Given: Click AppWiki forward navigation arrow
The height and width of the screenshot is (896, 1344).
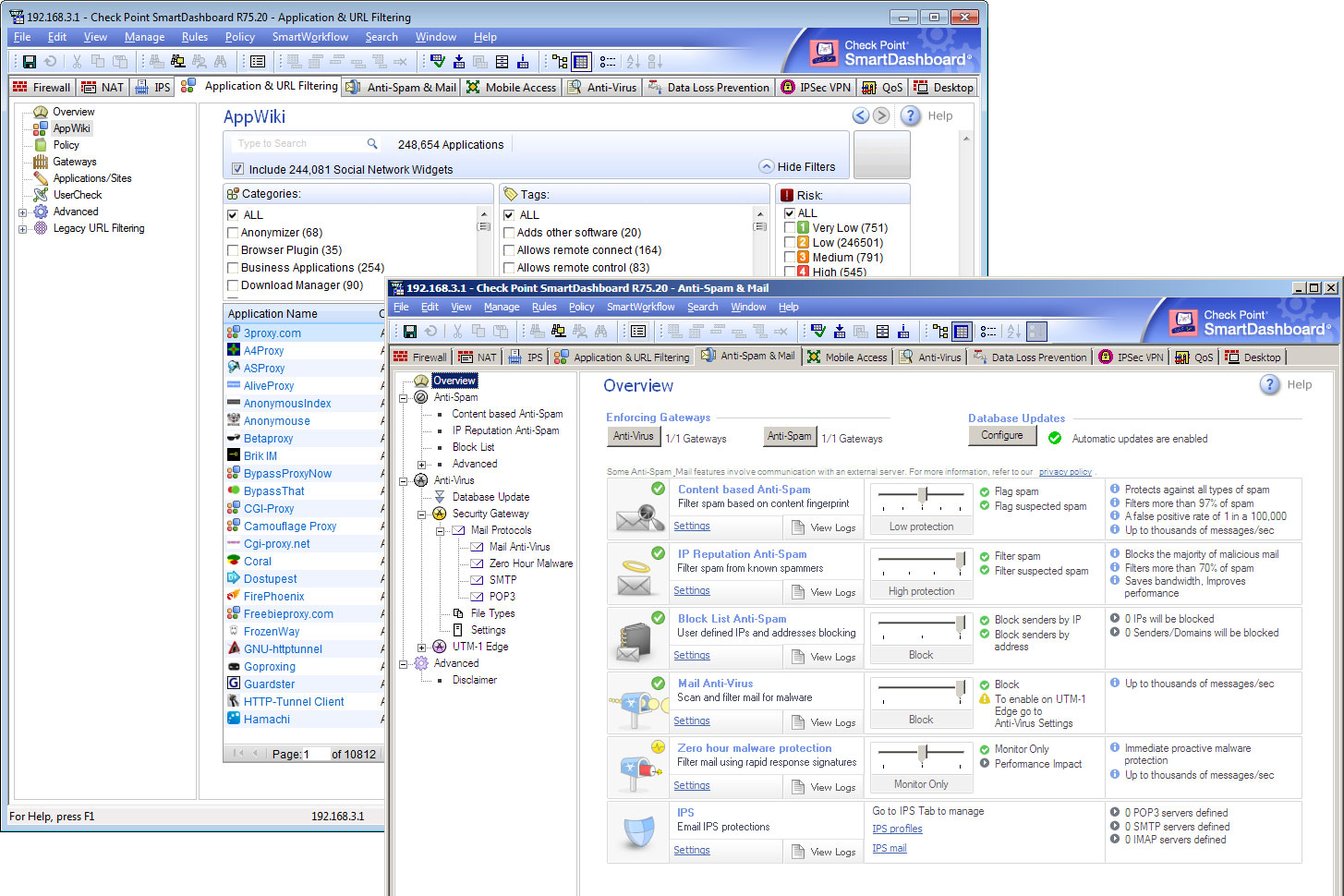Looking at the screenshot, I should point(881,115).
